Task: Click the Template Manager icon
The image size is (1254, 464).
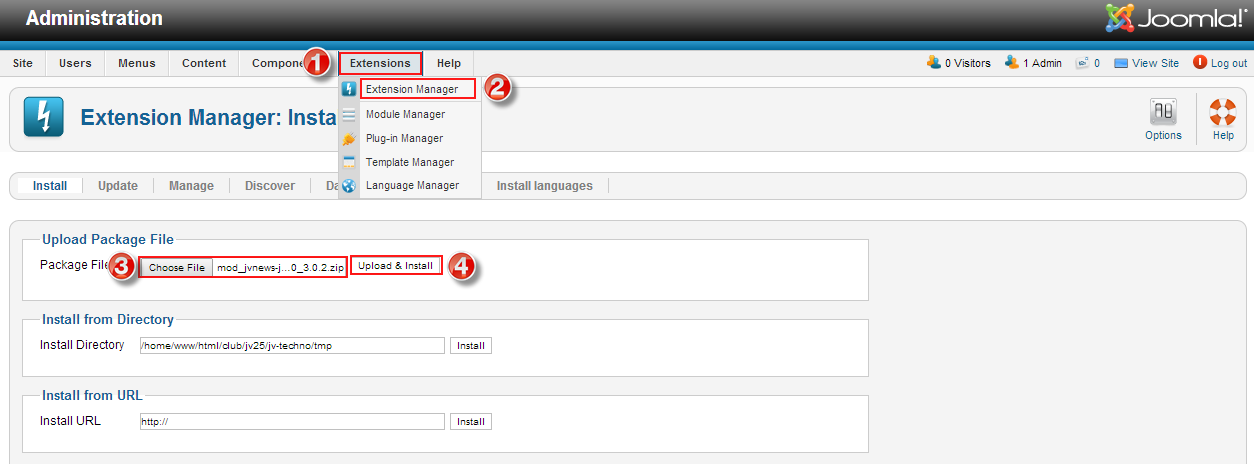Action: click(x=349, y=162)
